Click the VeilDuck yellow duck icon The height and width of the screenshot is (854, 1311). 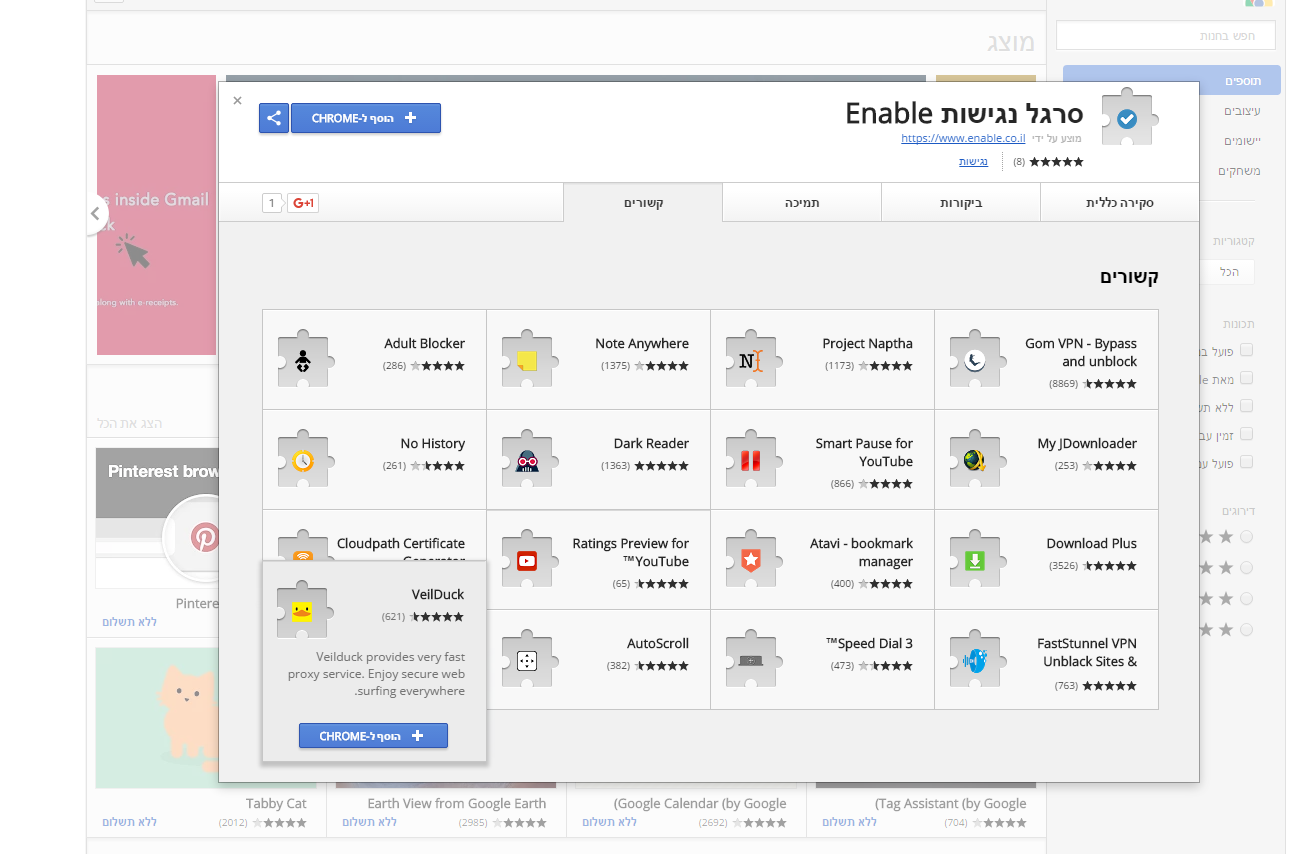pos(303,610)
